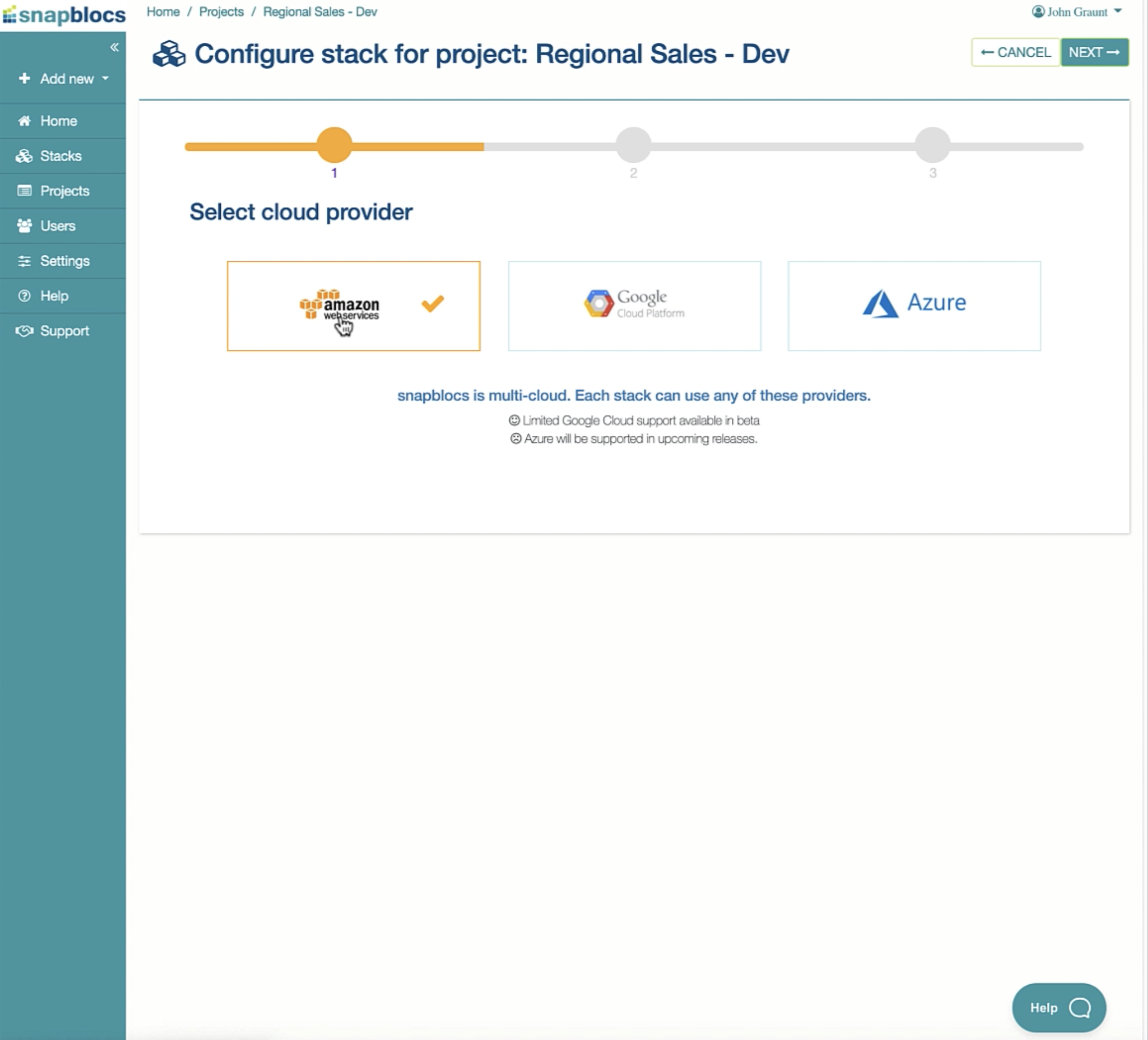Open the Help chat bubble widget

coord(1058,1007)
